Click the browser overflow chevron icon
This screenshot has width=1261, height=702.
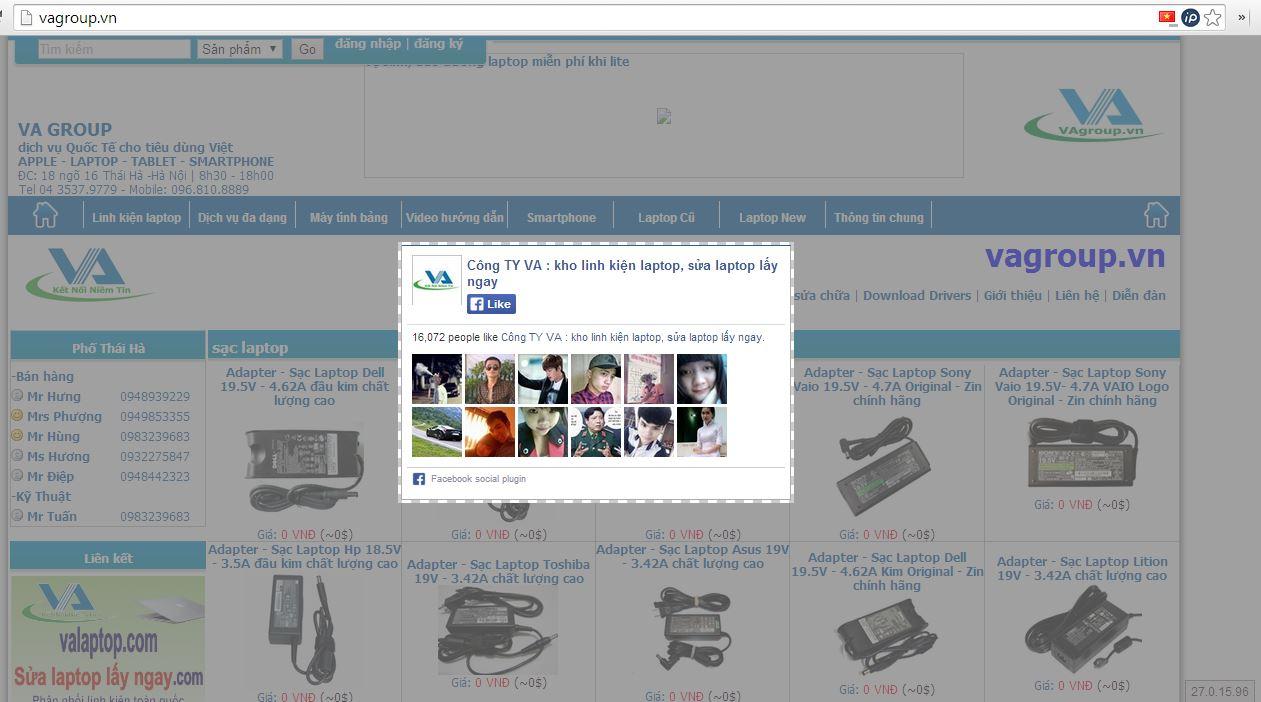[1243, 17]
